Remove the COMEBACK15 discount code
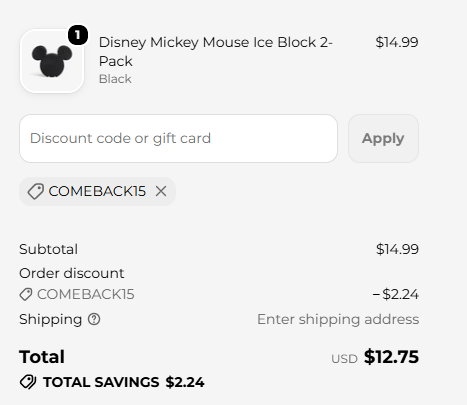Viewport: 467px width, 405px height. tap(161, 191)
